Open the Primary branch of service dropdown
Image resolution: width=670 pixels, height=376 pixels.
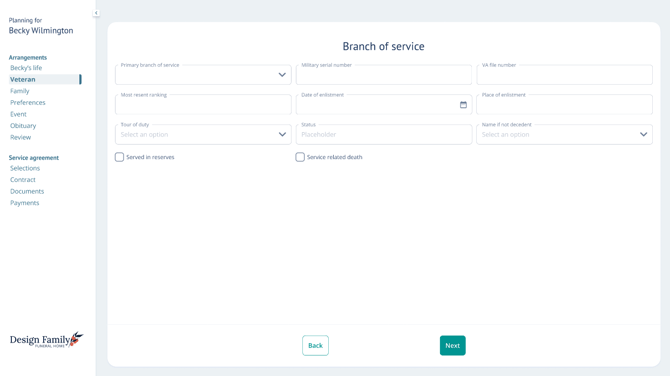pyautogui.click(x=203, y=75)
